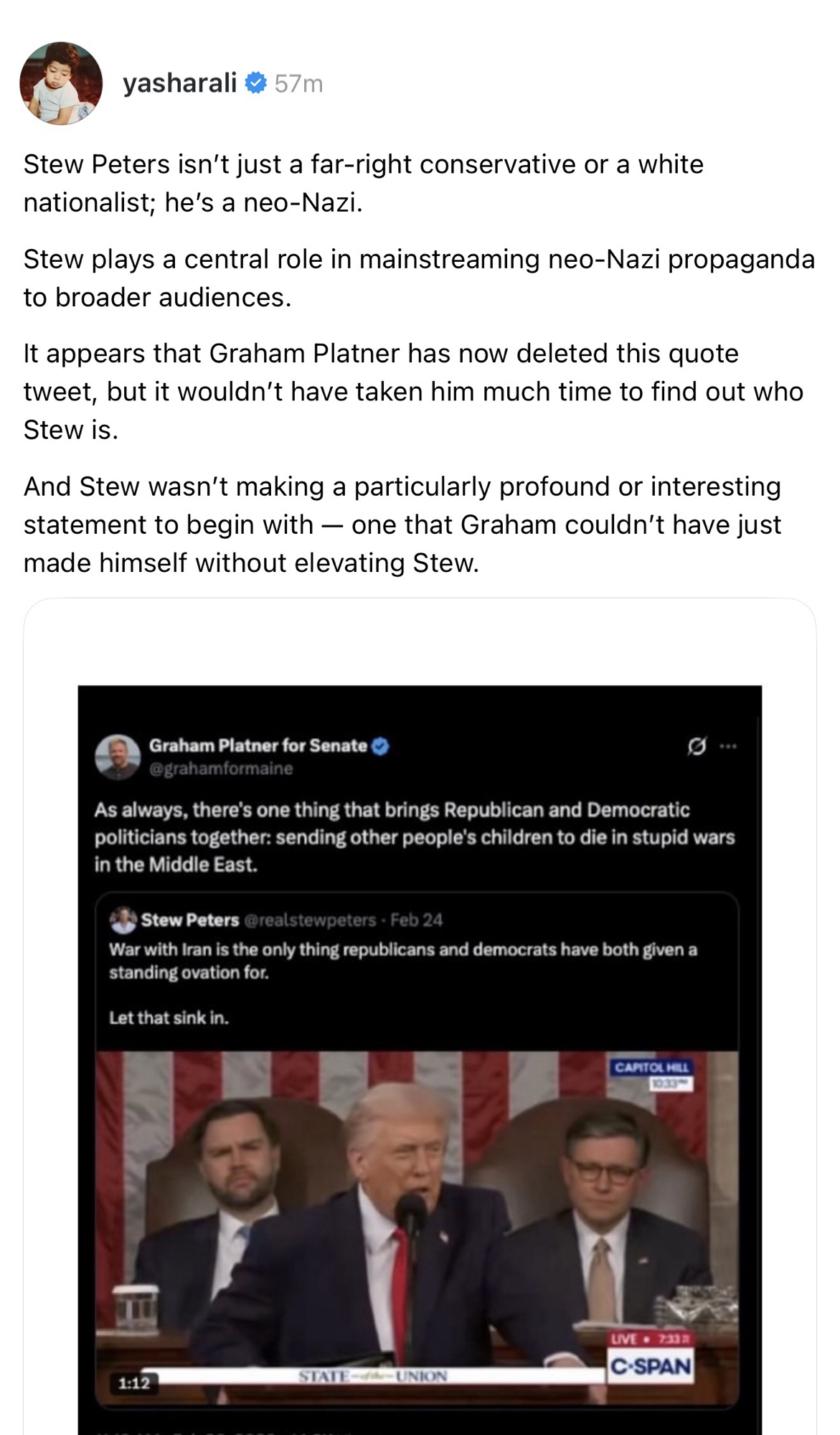Tap Graham Platner's round avatar

pos(118,756)
